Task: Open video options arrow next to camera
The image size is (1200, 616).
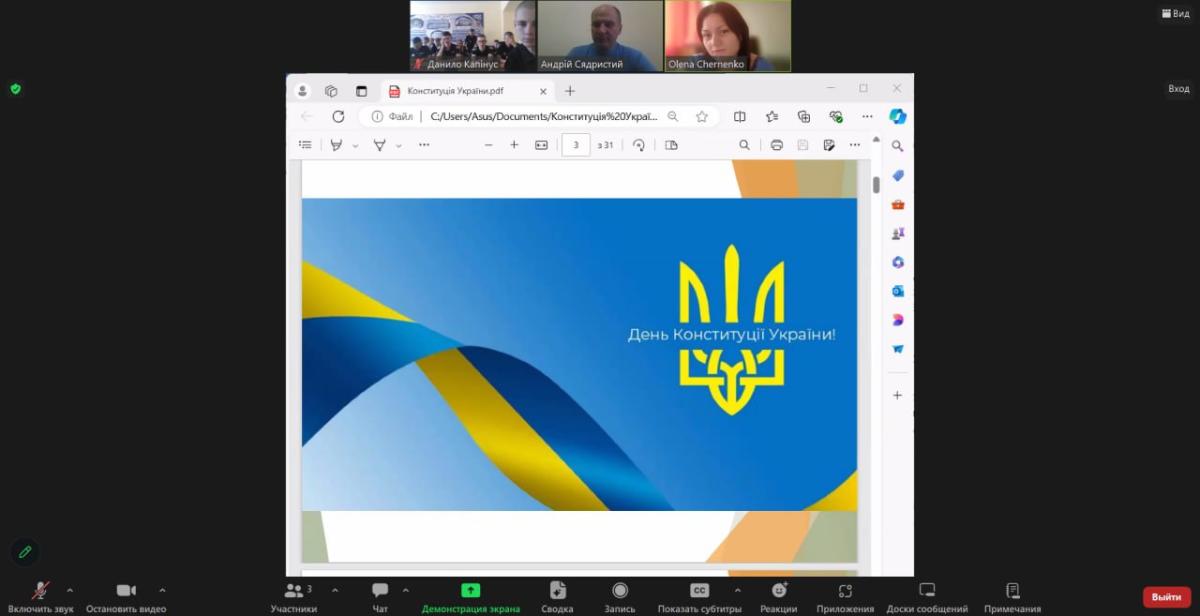Action: pyautogui.click(x=162, y=590)
